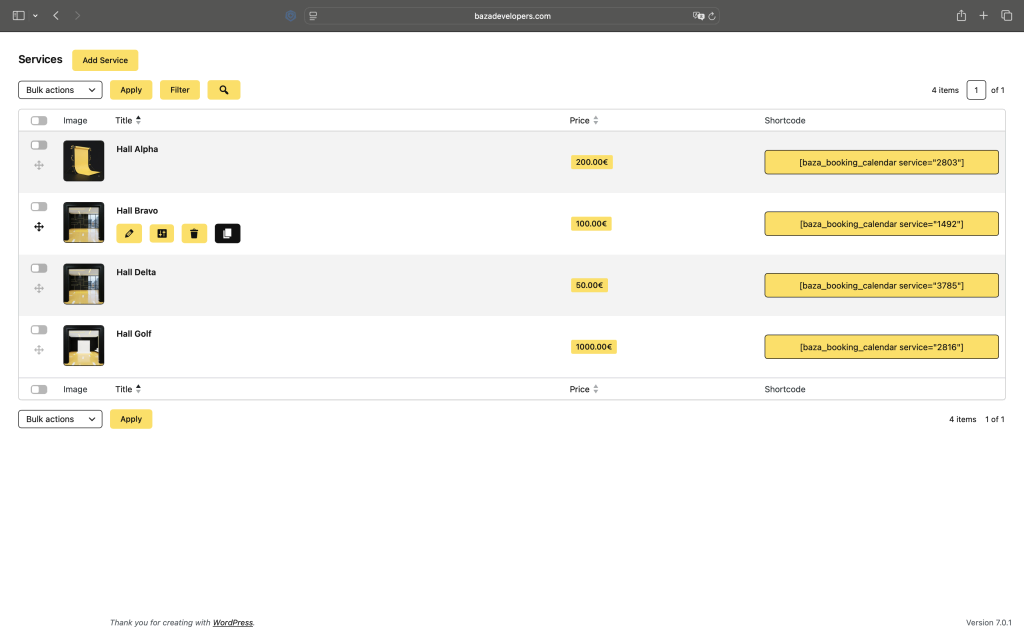Screen dimensions: 1024x640
Task: Delete Hall Bravo using trash icon
Action: pyautogui.click(x=194, y=233)
